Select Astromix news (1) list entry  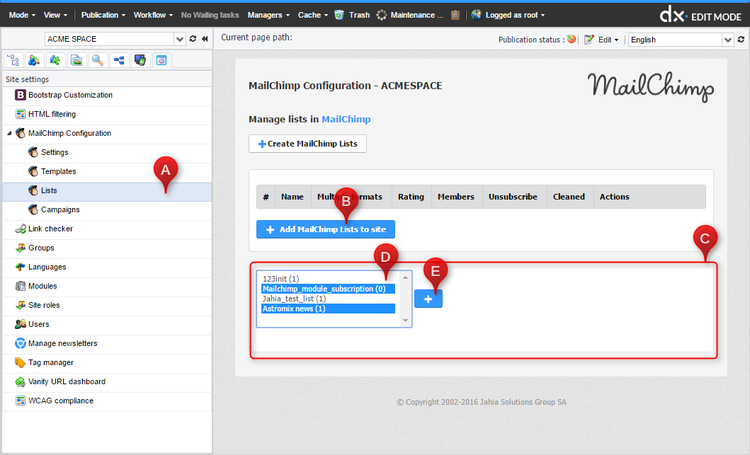[x=328, y=309]
